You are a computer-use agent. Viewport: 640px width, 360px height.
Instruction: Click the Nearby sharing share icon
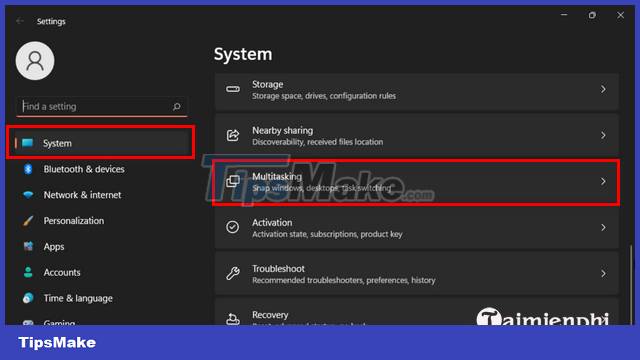233,135
